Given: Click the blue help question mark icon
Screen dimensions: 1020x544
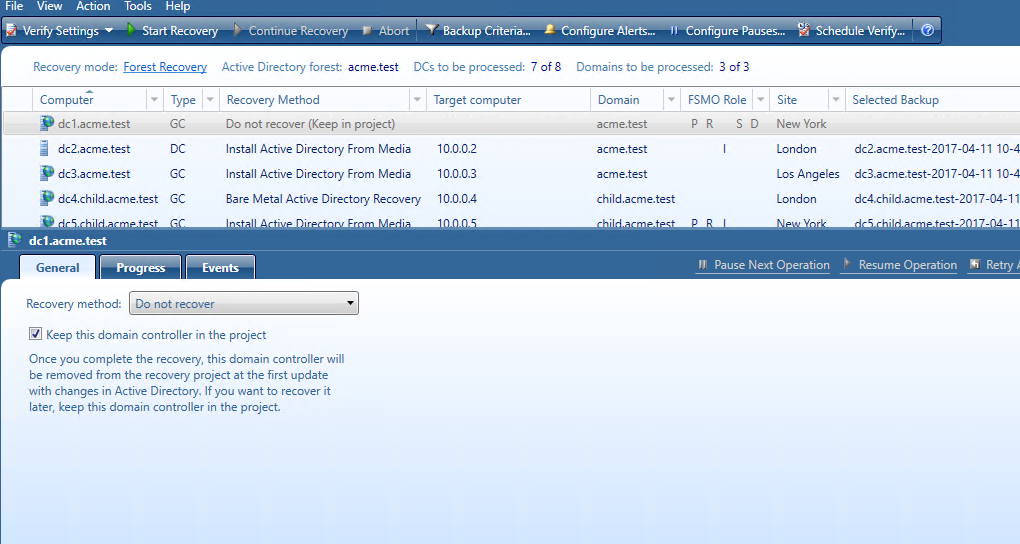Looking at the screenshot, I should coord(928,30).
